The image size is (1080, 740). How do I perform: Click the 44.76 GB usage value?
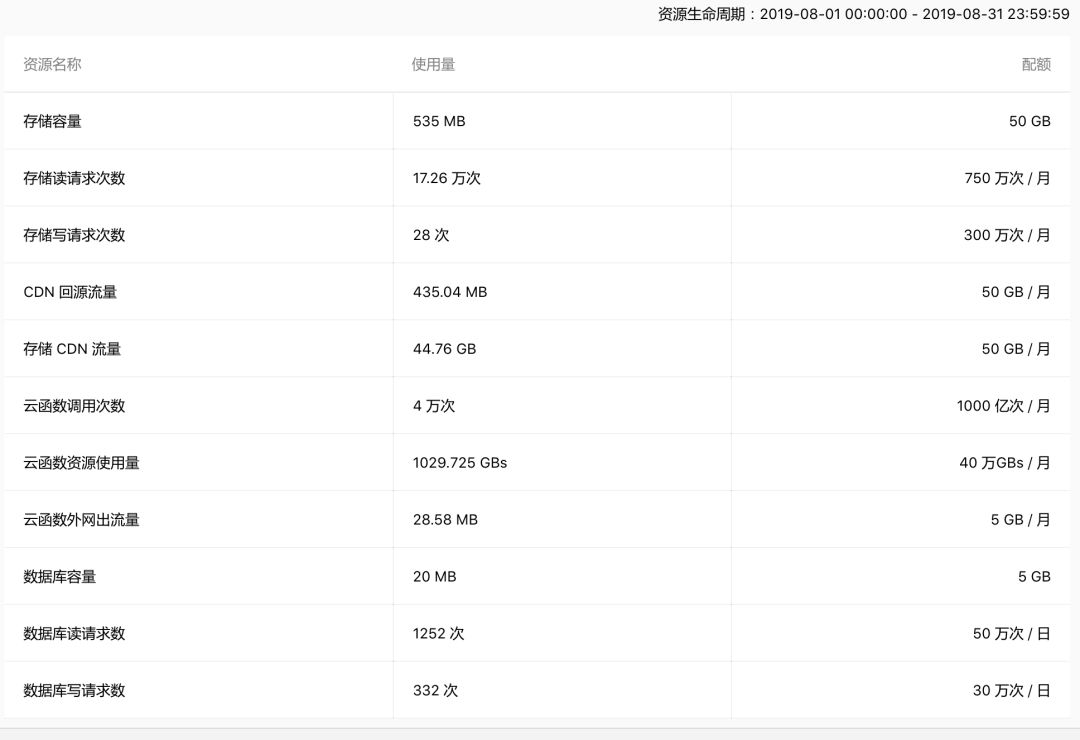coord(444,349)
